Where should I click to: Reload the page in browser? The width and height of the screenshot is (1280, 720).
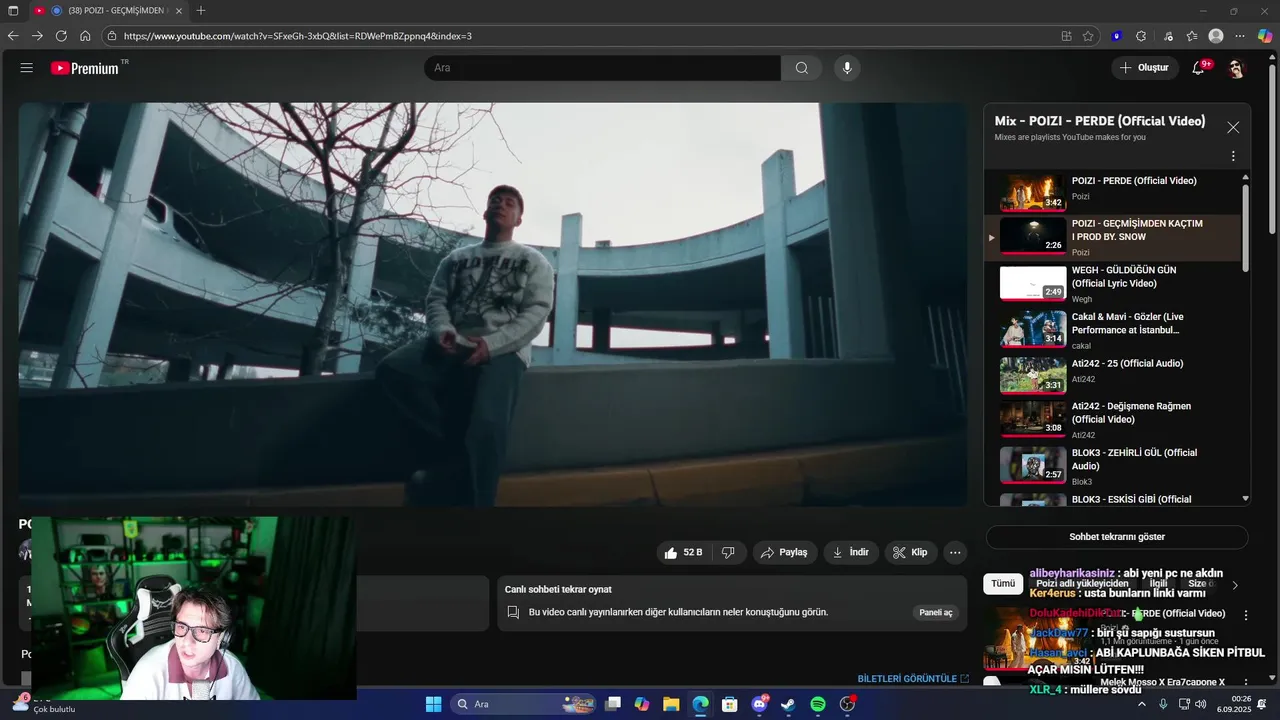tap(61, 36)
